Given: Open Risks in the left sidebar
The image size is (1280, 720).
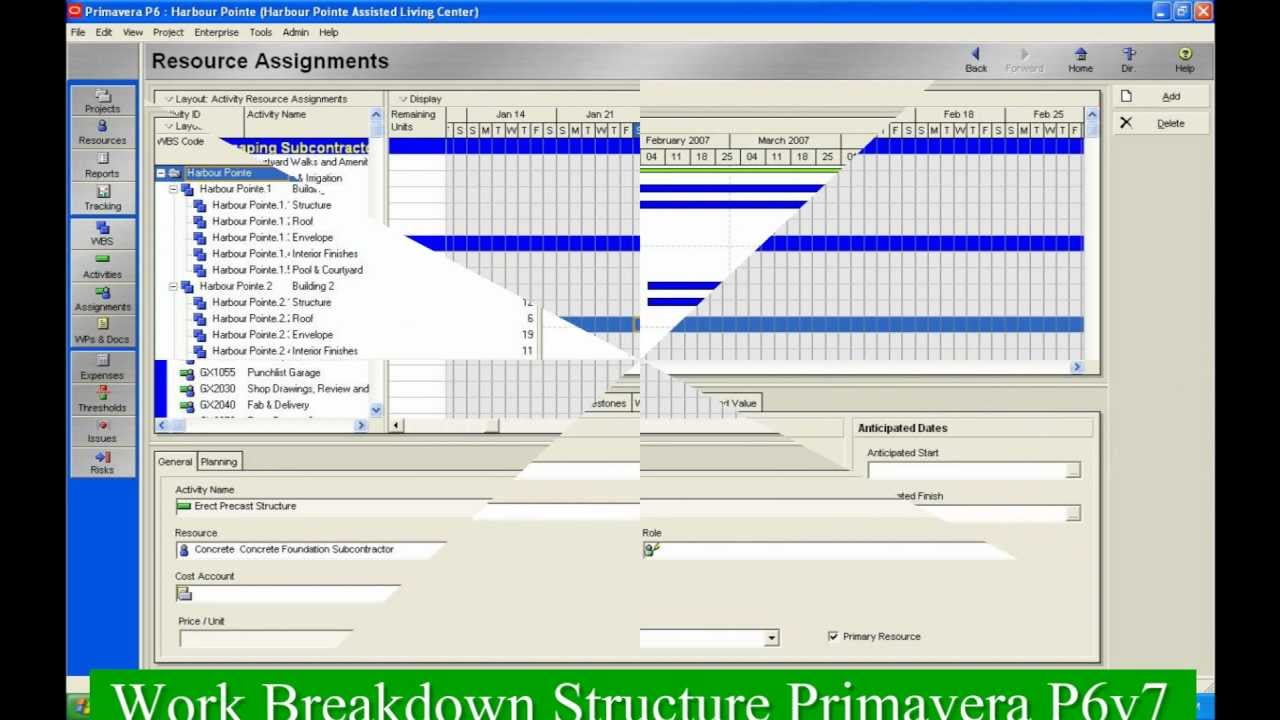Looking at the screenshot, I should pos(102,462).
